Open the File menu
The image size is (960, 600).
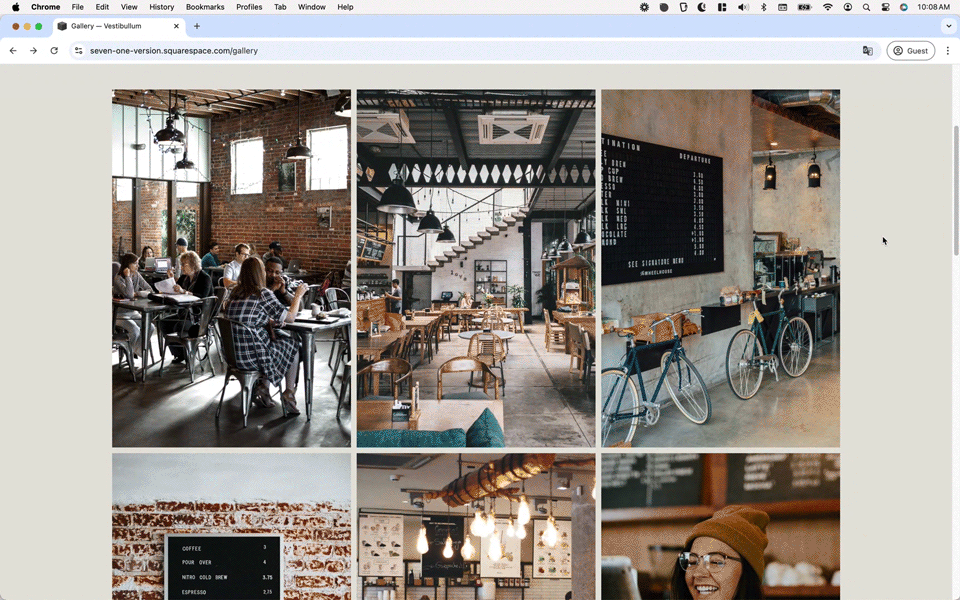tap(77, 7)
